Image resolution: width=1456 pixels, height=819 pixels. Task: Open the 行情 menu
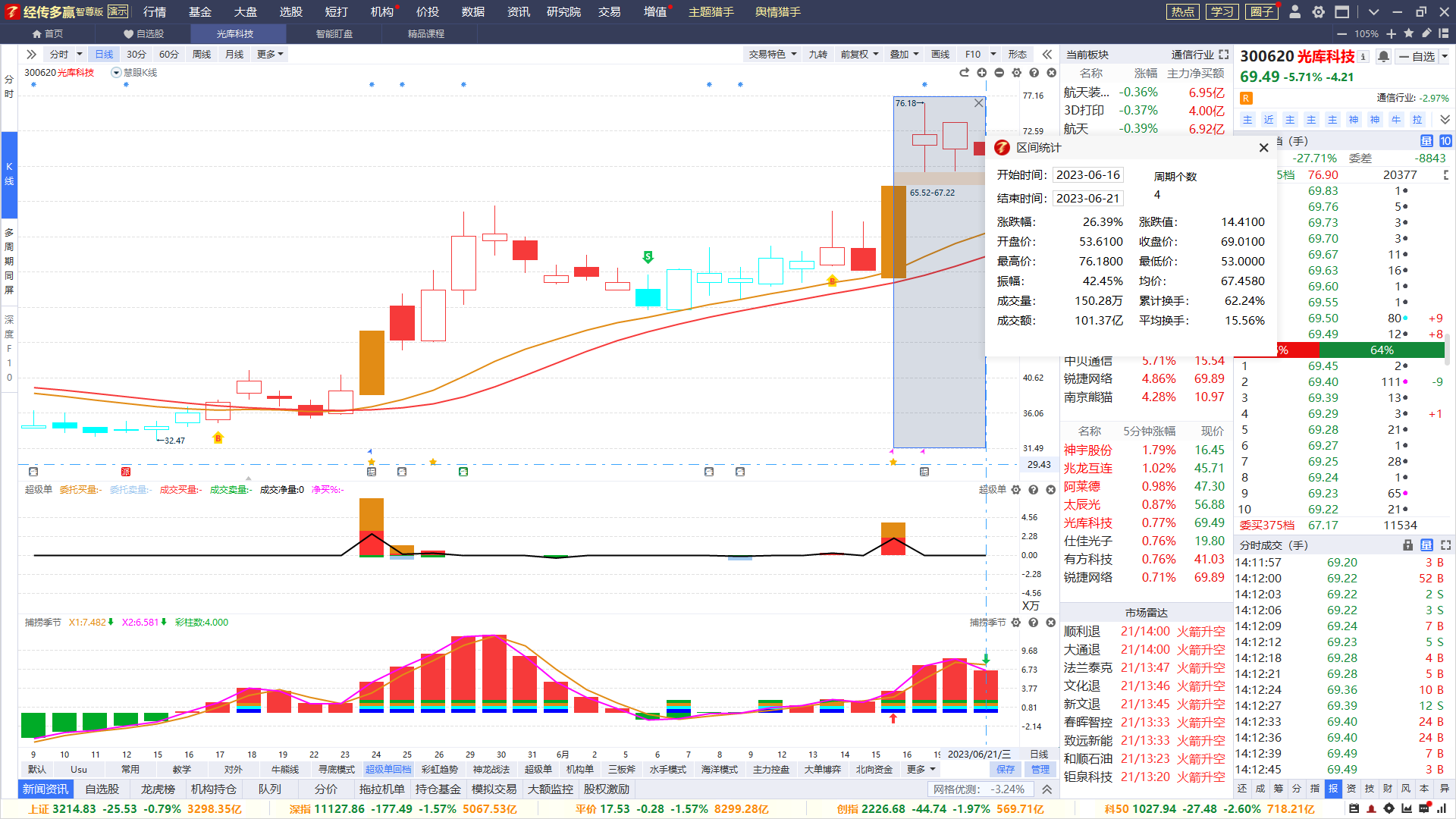[x=155, y=11]
